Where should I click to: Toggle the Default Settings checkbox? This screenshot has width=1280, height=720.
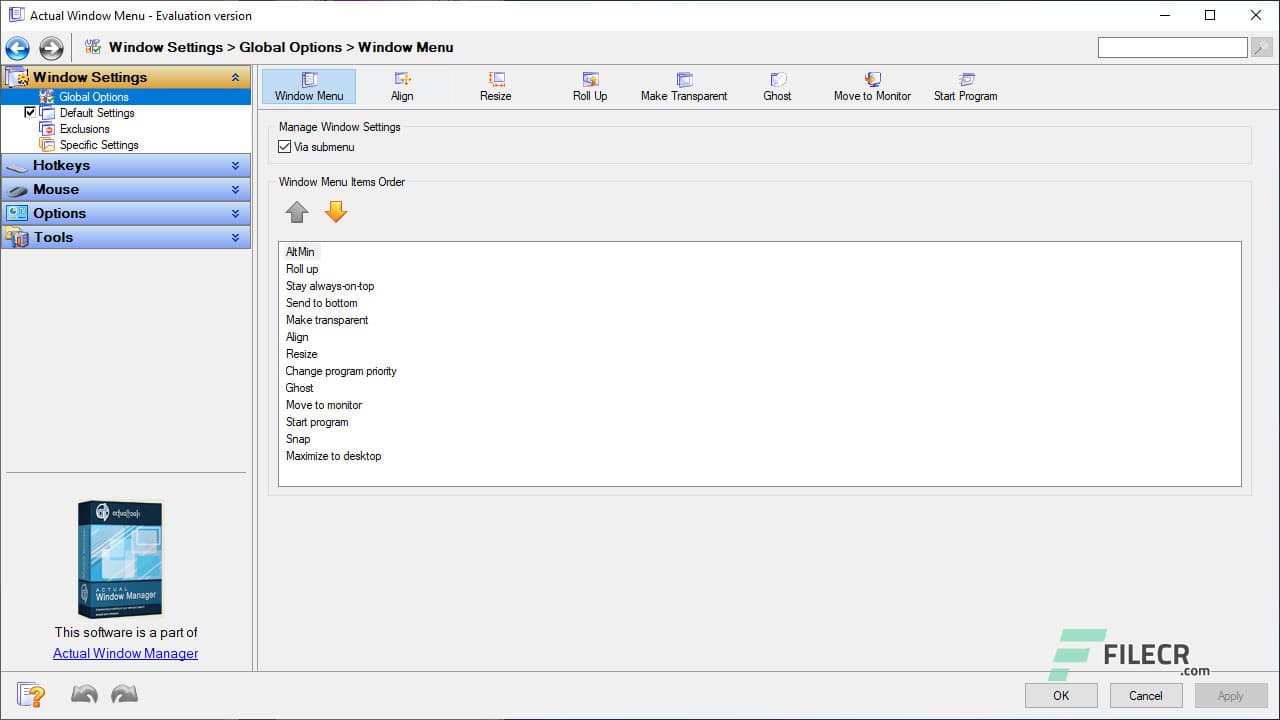(30, 112)
